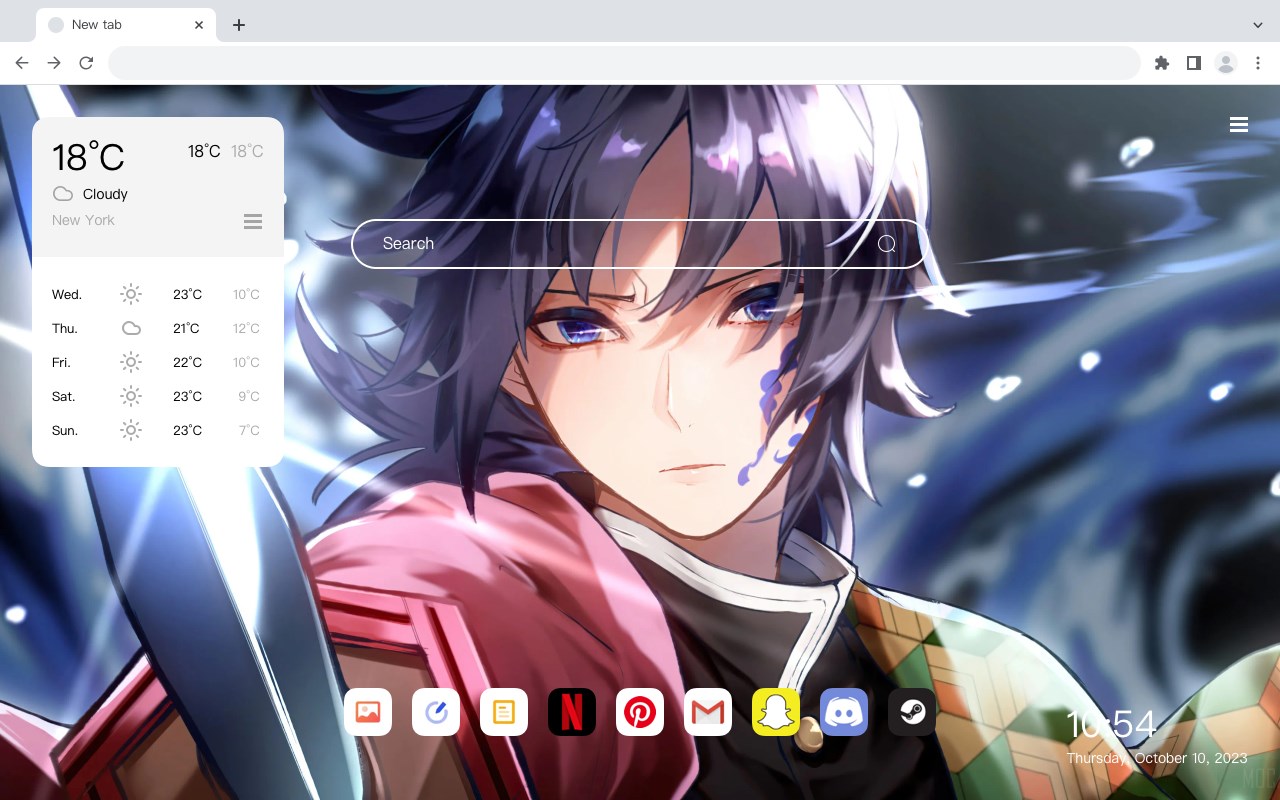
Task: Open the wallpaper gallery shortcut icon
Action: 368,712
